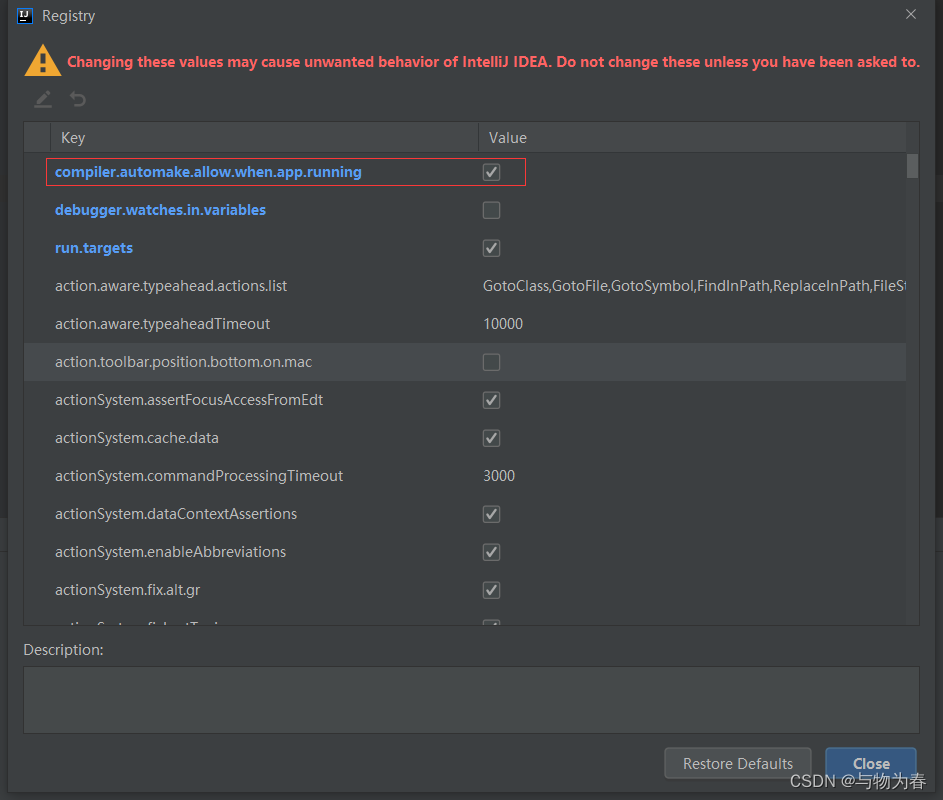Disable actionSystem.enableAbbreviations

(491, 551)
